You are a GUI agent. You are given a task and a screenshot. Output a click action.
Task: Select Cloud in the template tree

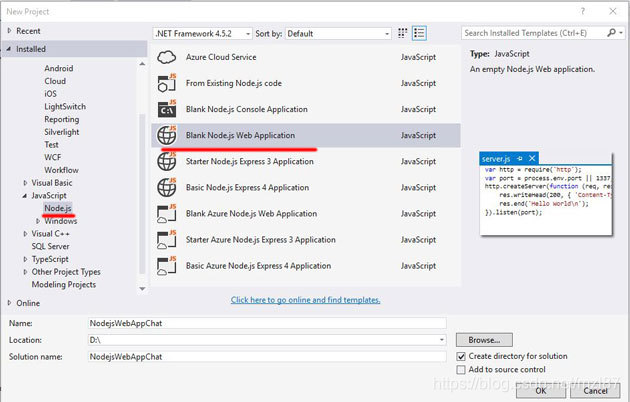point(55,81)
